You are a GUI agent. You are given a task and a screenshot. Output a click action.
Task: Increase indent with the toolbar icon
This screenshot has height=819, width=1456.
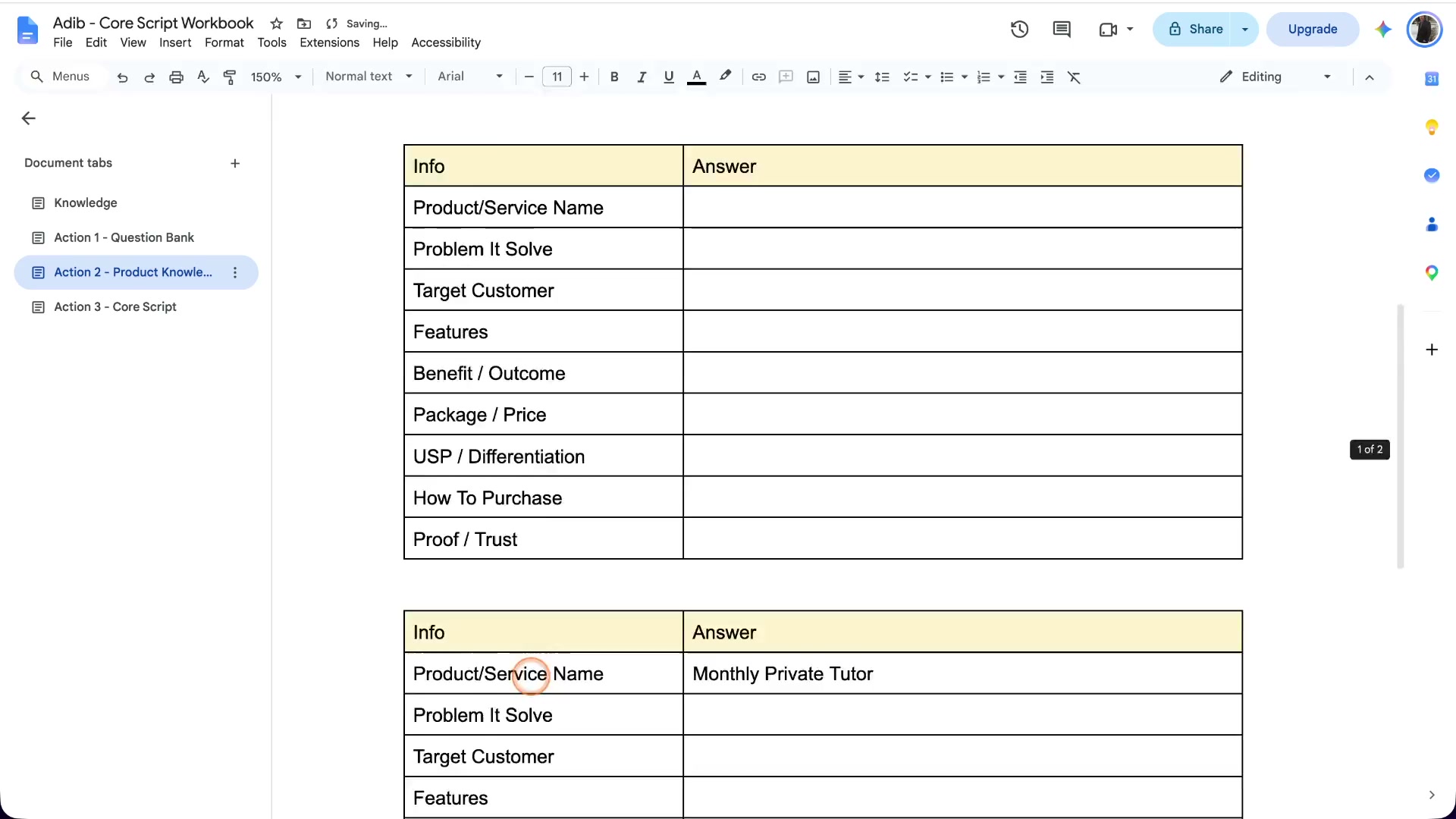tap(1046, 77)
